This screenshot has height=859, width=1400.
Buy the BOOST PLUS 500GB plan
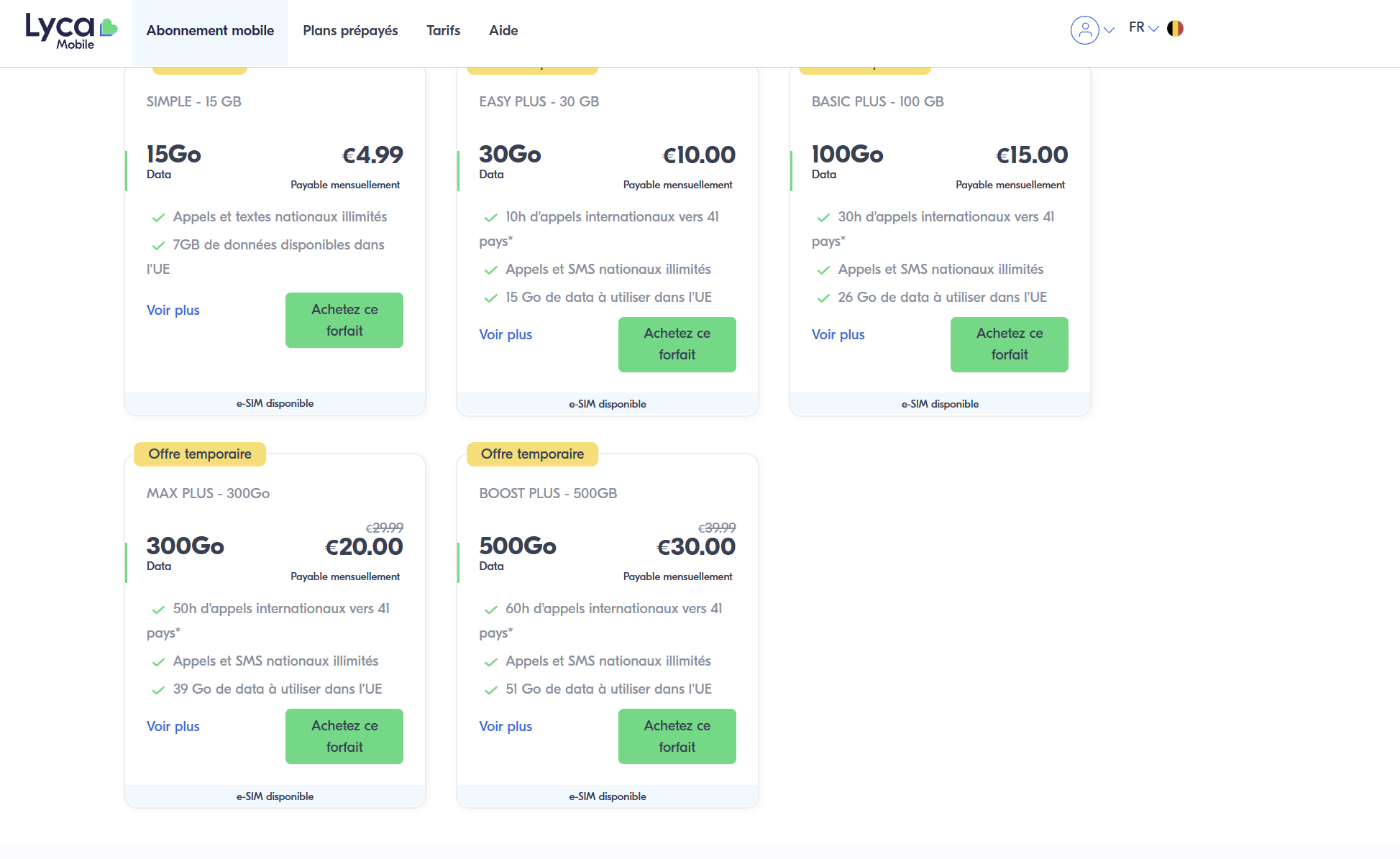677,737
